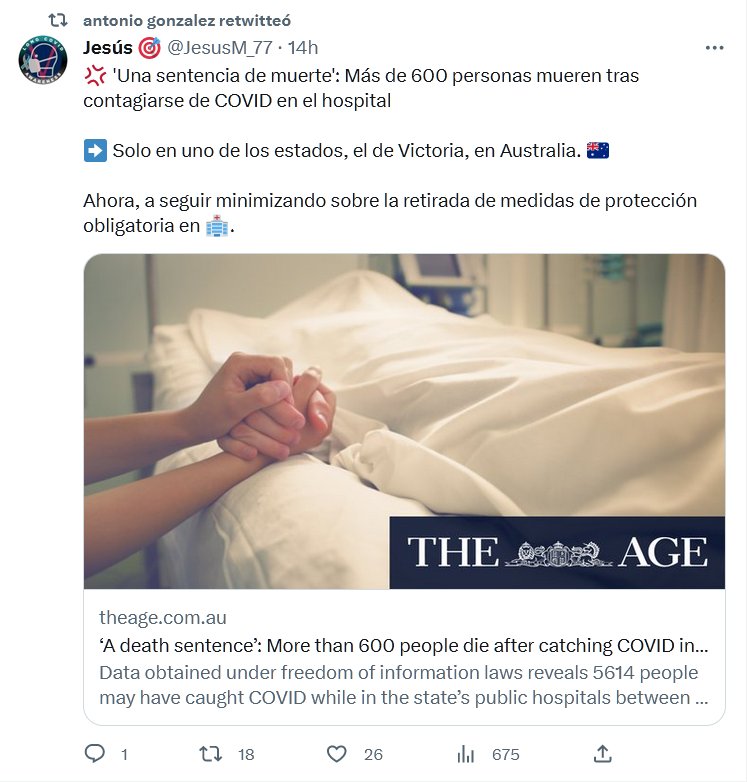Click the article description about freedom of information
Screen dimensions: 748x782
tap(404, 685)
